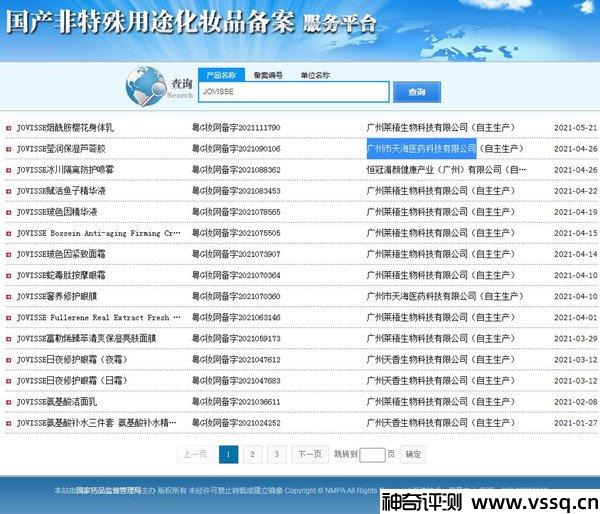This screenshot has width=600, height=514.
Task: Select the 产品名称 search tab
Action: pyautogui.click(x=221, y=75)
